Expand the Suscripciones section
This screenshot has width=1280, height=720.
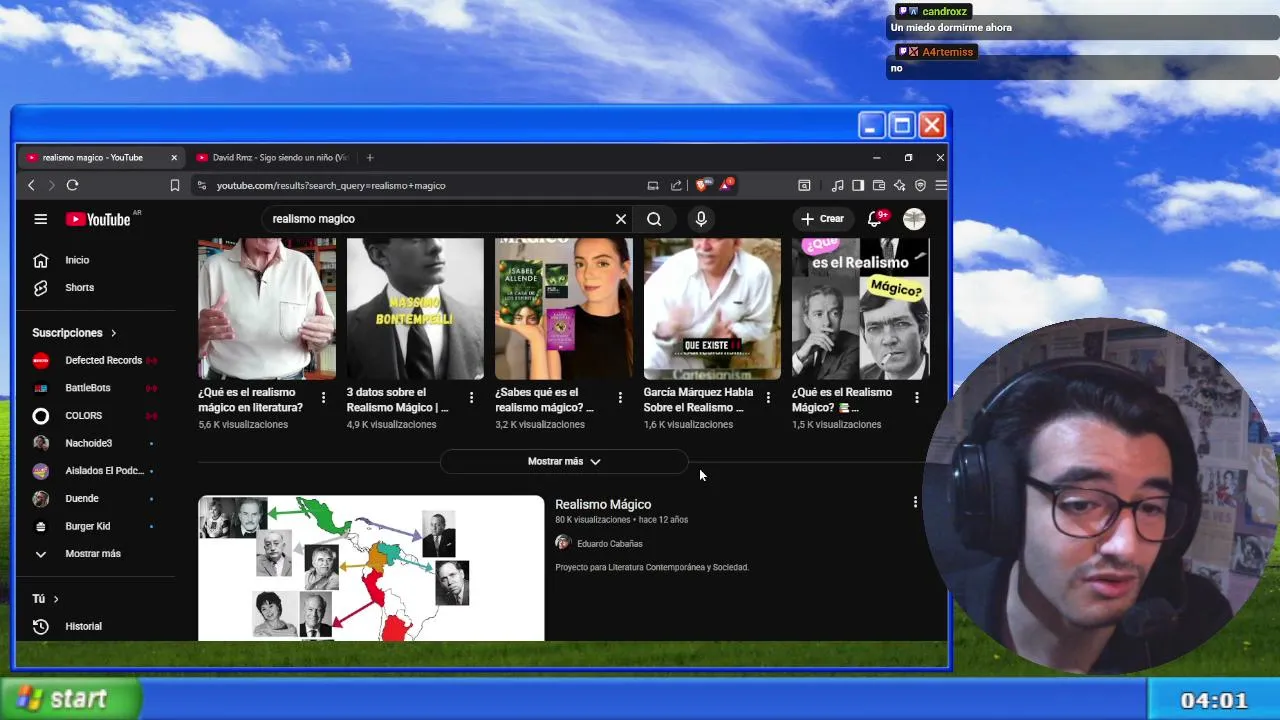[74, 333]
